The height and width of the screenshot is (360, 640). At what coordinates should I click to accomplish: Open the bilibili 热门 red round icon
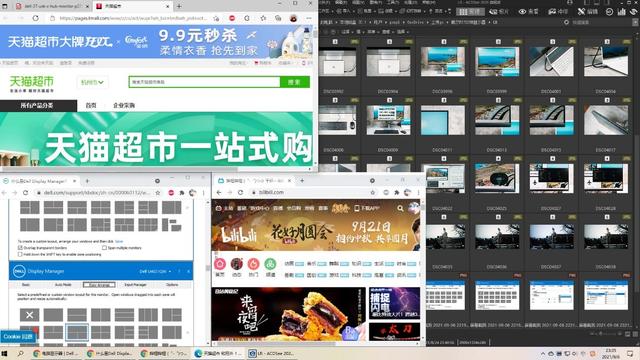253,264
